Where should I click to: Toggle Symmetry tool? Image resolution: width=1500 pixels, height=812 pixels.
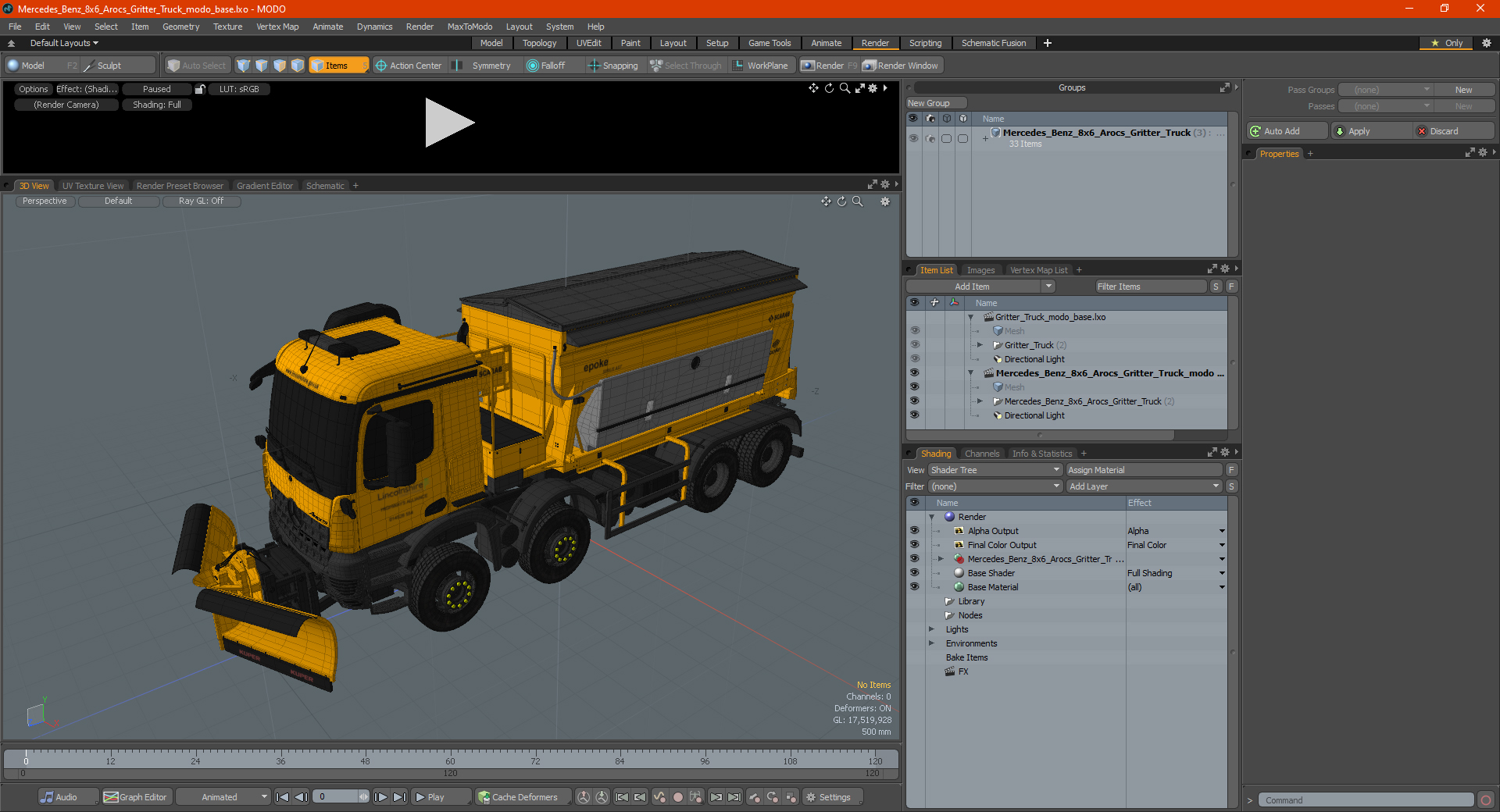tap(484, 66)
